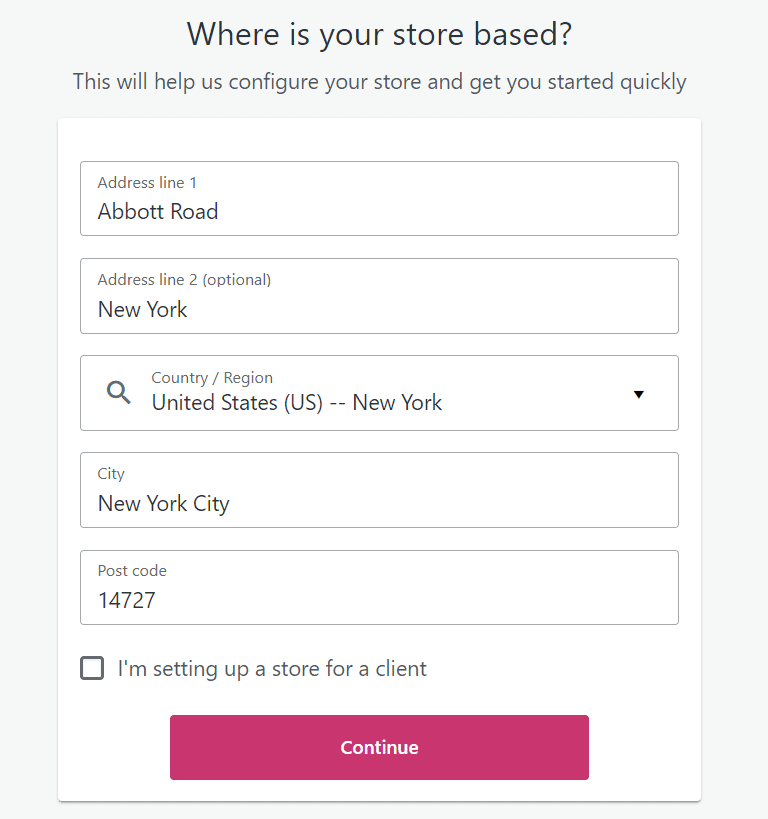Viewport: 768px width, 819px height.
Task: Click the Country / Region label
Action: (212, 378)
